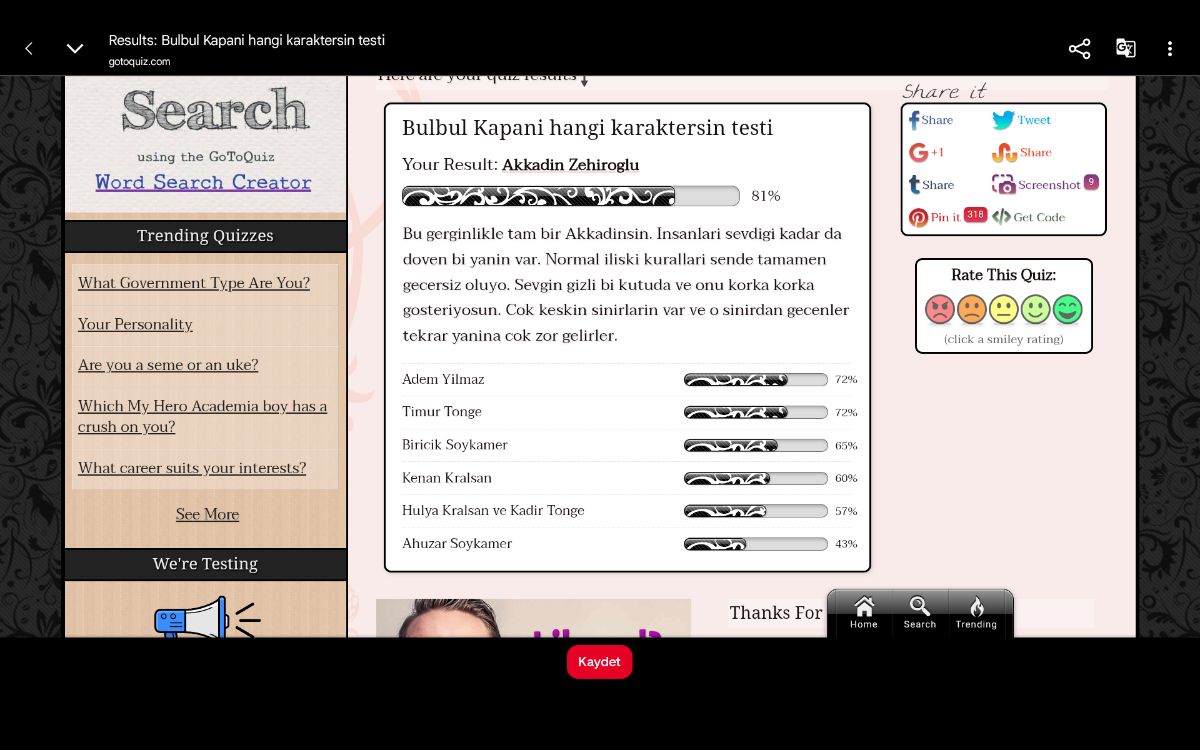Screen dimensions: 1200x750
Task: Expand the page chevron dropdown
Action: click(75, 48)
